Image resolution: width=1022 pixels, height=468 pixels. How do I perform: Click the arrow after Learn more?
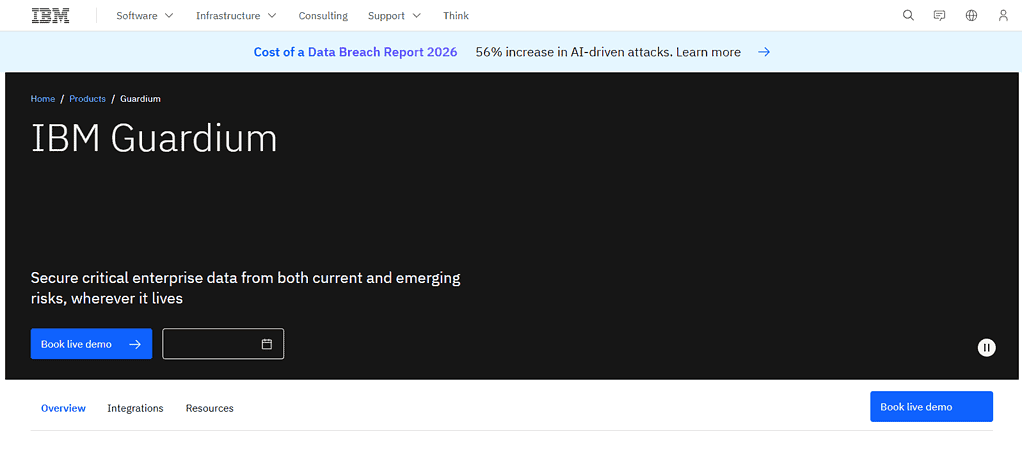tap(764, 52)
